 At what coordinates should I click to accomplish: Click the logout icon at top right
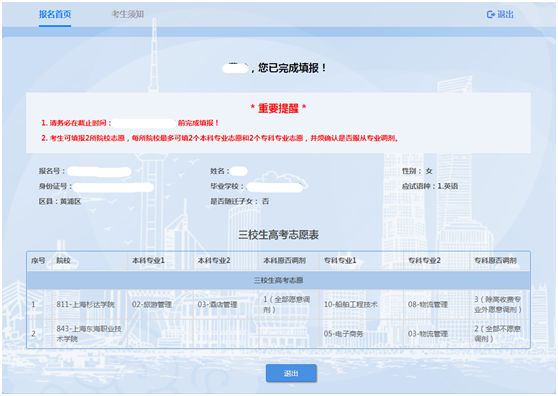point(491,14)
